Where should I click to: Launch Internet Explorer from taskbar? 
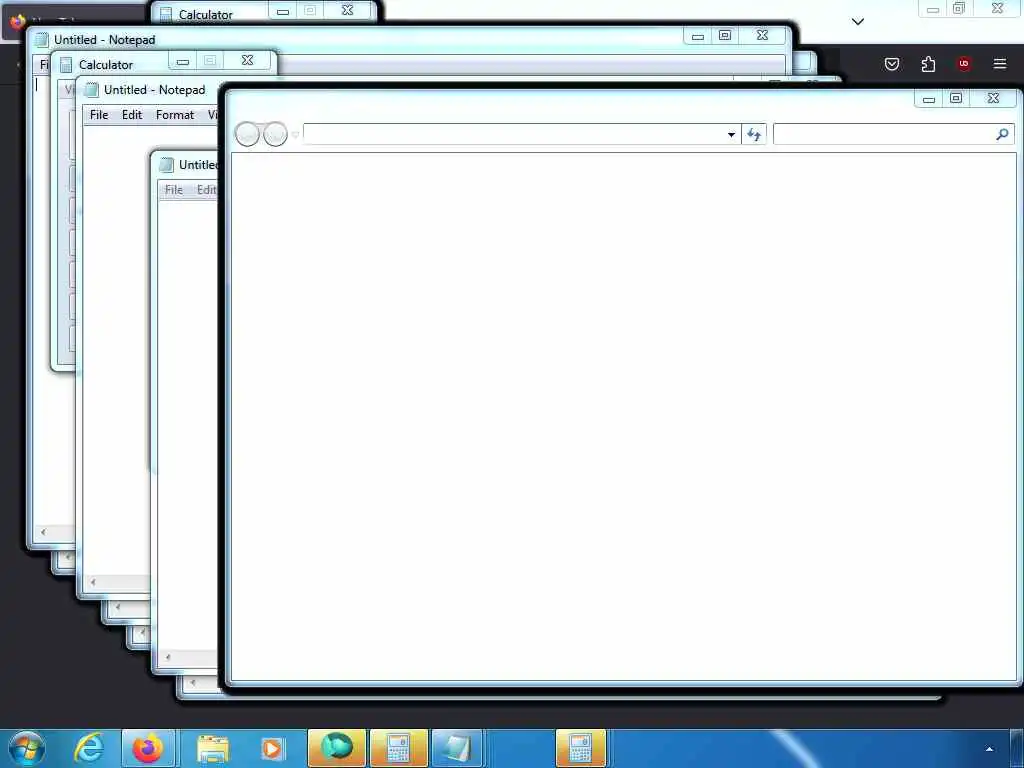89,748
